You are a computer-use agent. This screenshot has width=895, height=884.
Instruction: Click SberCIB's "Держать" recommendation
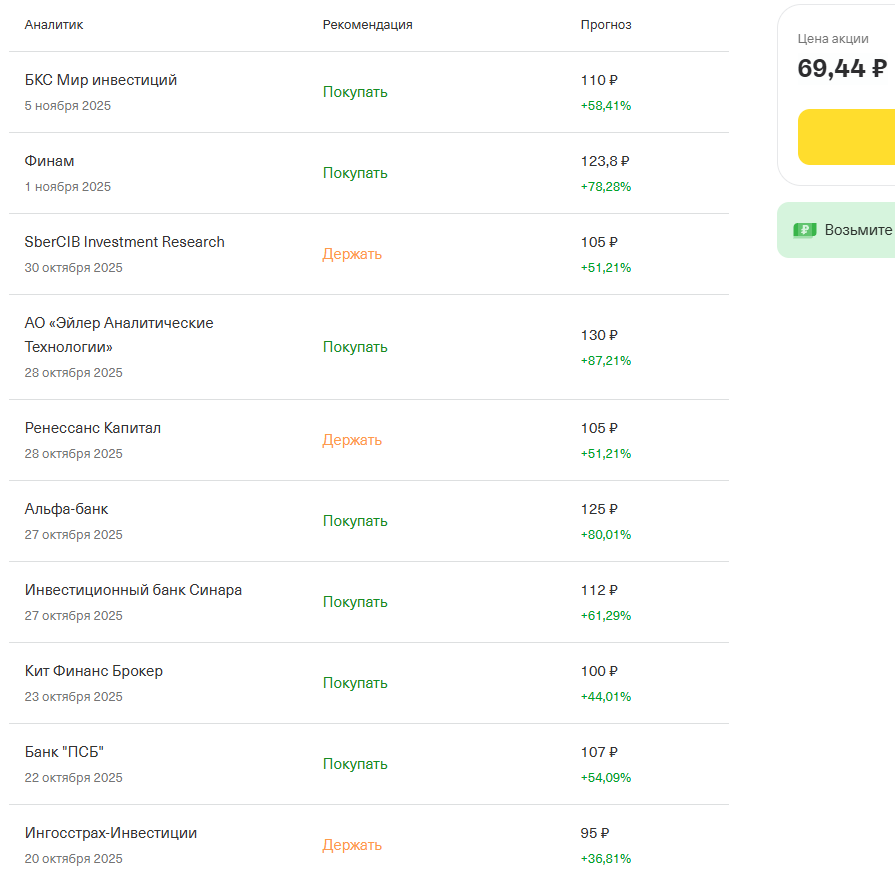[x=352, y=254]
